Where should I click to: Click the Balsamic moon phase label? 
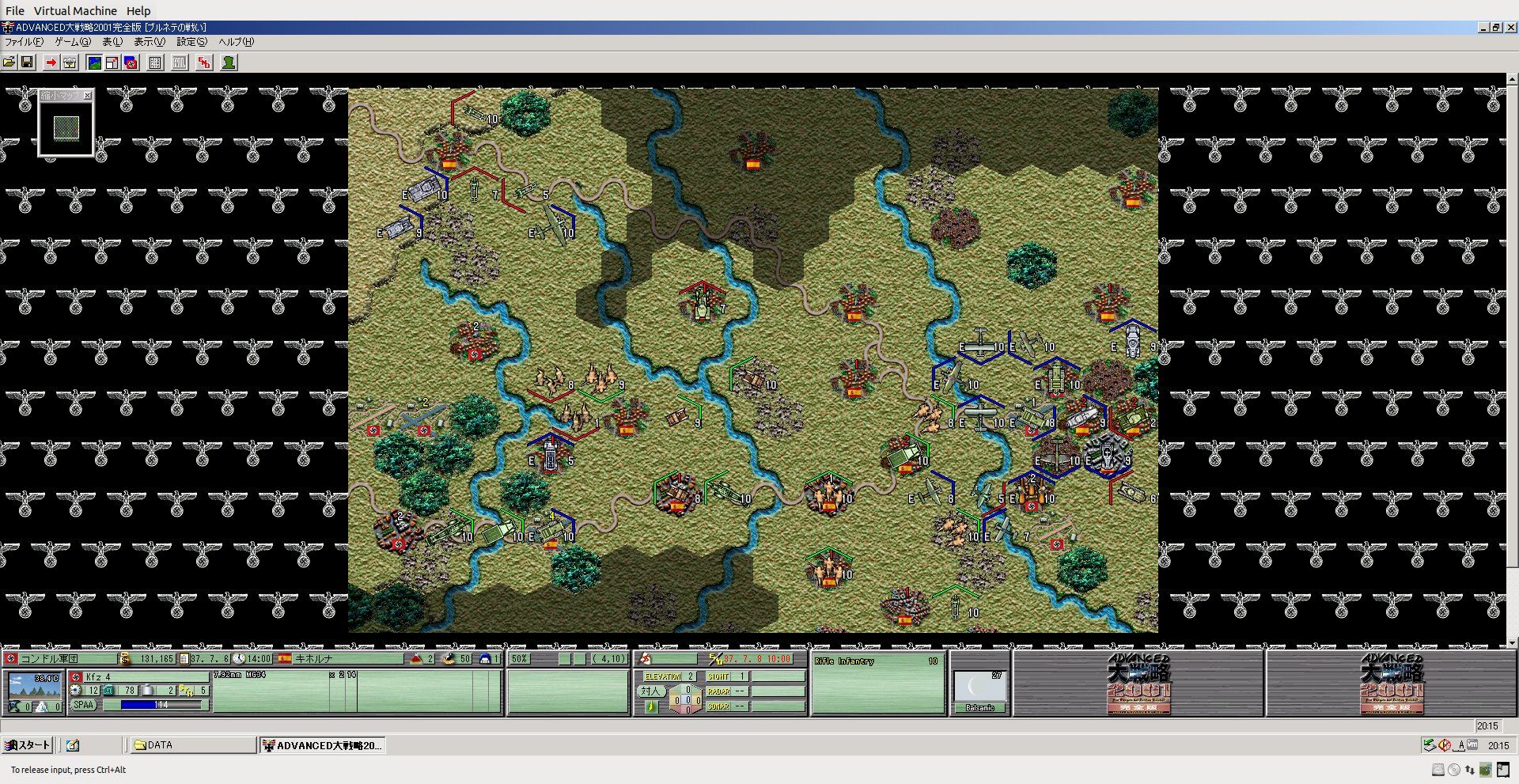(979, 708)
